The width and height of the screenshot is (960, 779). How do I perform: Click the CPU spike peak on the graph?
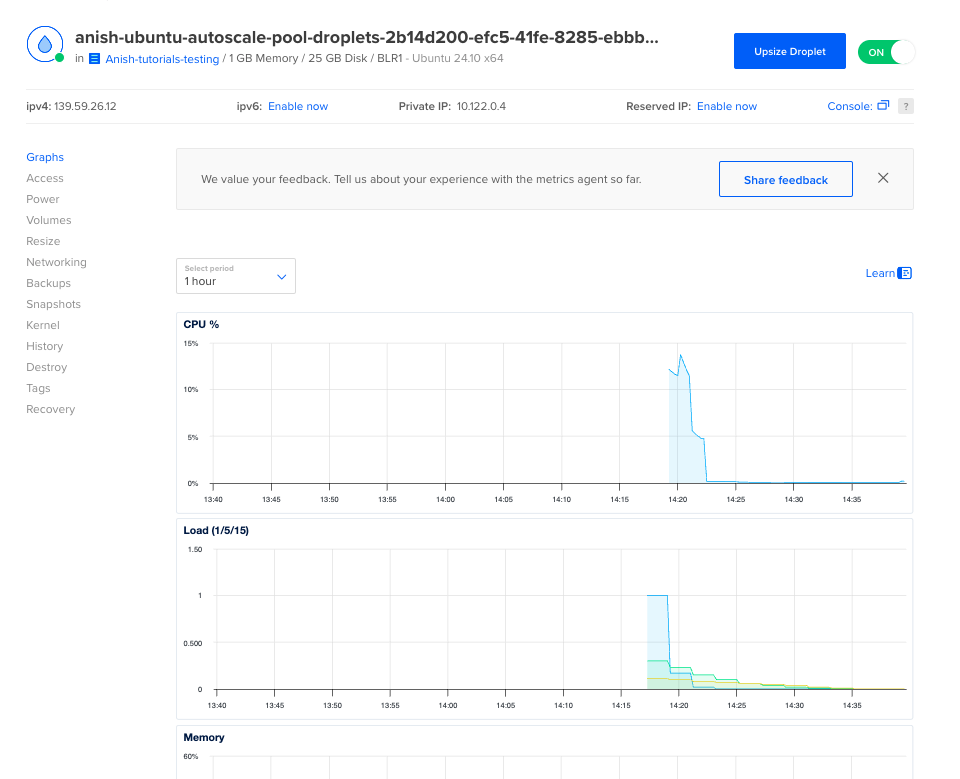coord(681,356)
